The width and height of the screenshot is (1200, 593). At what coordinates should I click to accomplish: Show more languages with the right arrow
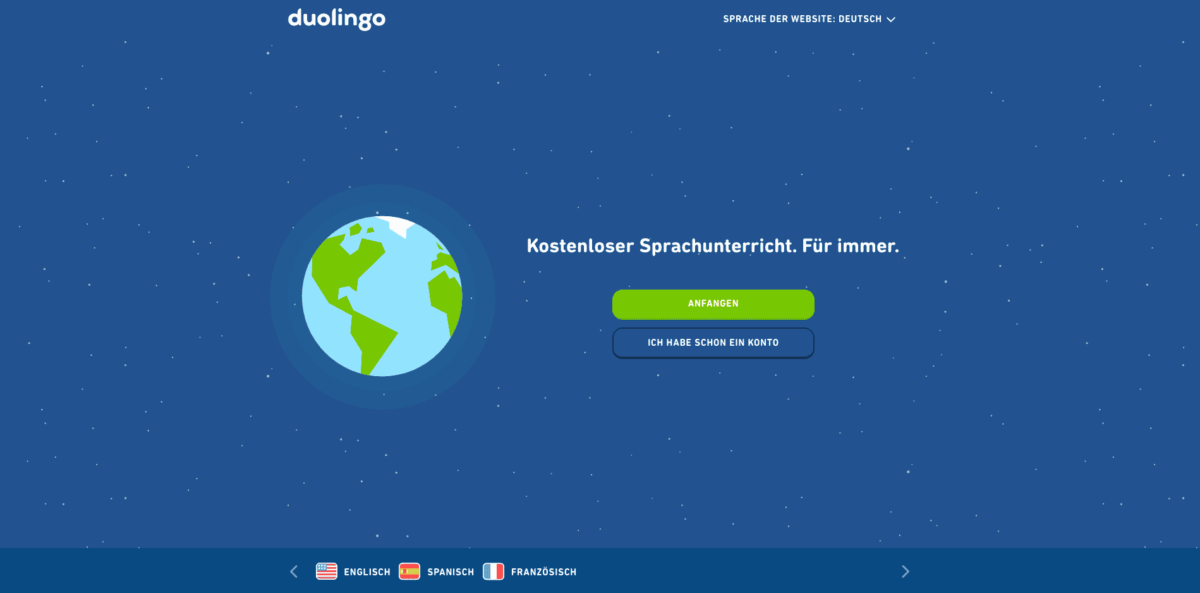[905, 572]
